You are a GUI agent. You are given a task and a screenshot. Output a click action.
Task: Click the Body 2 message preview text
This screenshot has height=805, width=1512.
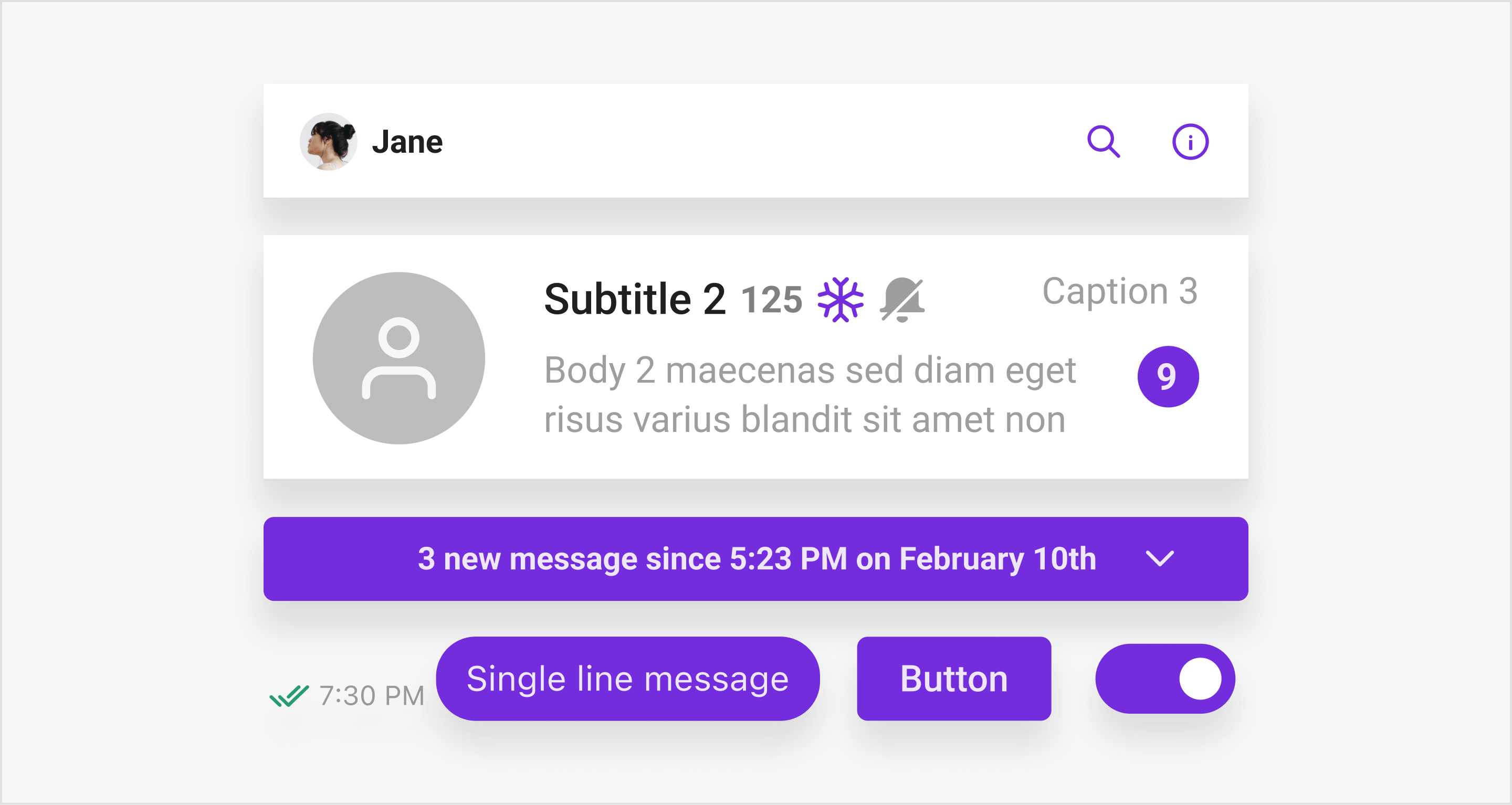[x=810, y=395]
